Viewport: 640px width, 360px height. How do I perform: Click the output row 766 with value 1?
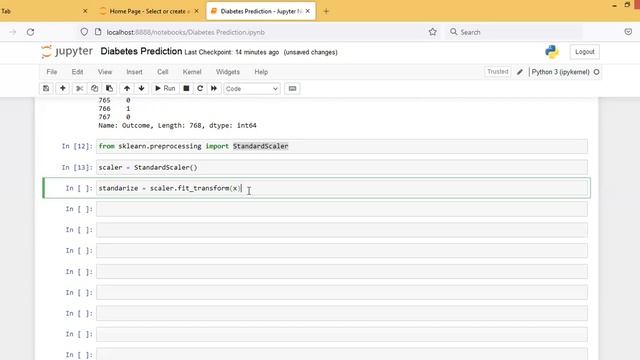114,109
